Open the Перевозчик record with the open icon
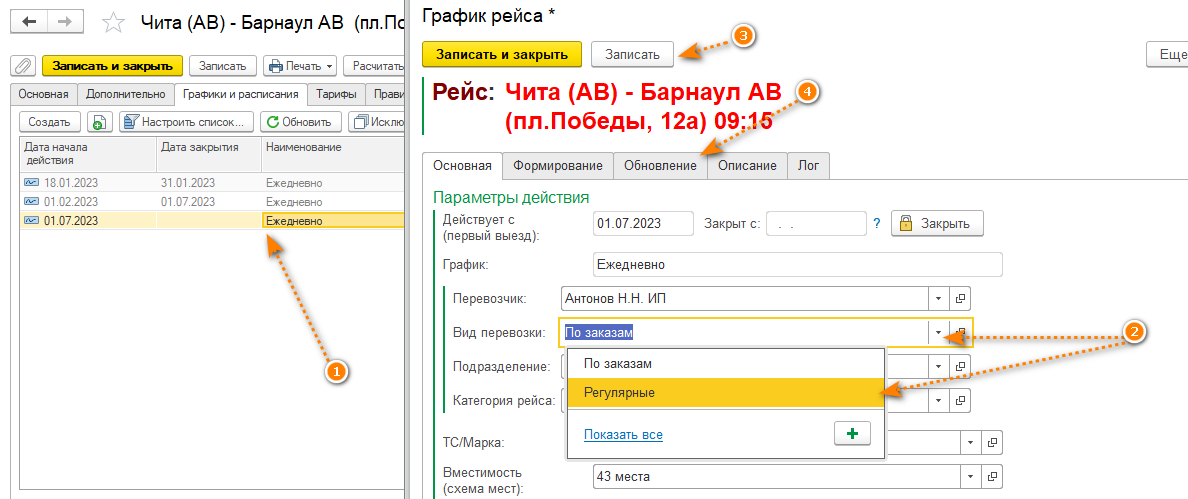 click(960, 298)
